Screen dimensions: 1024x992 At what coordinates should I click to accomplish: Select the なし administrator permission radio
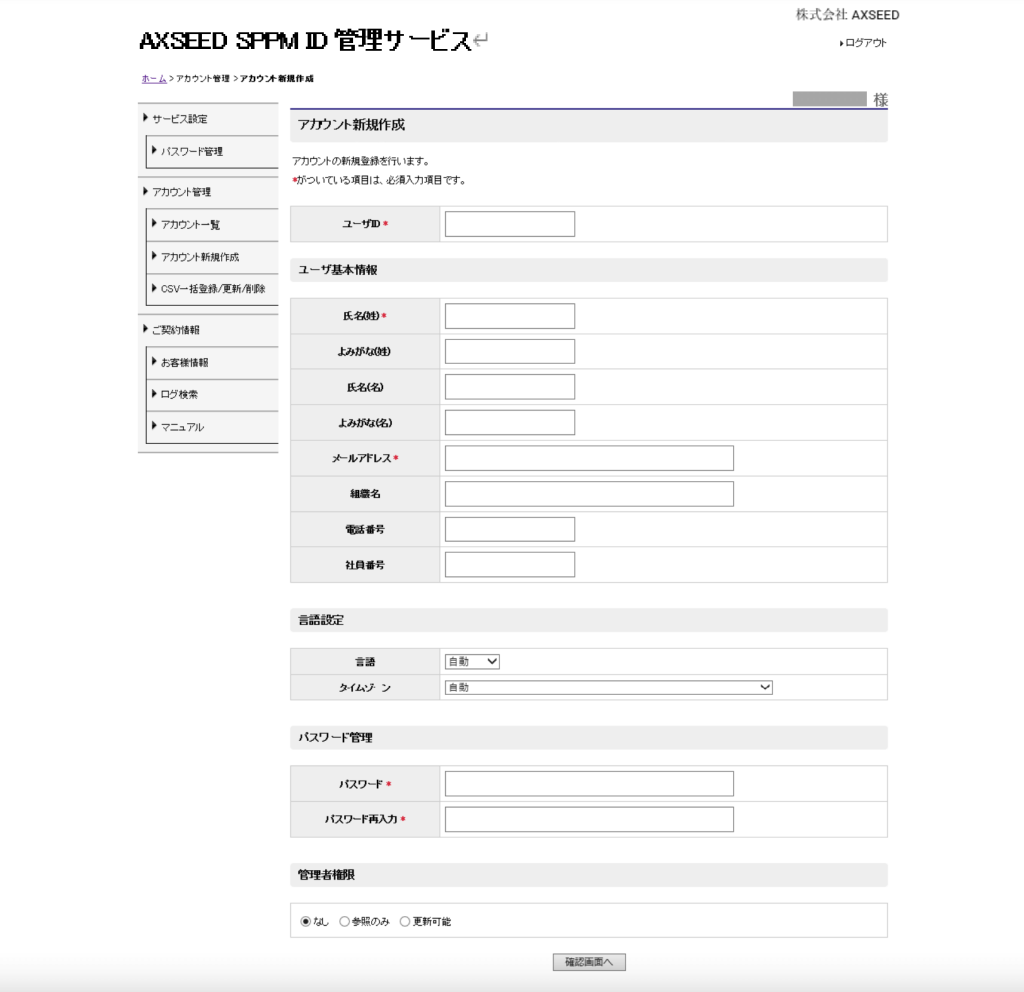(x=305, y=921)
